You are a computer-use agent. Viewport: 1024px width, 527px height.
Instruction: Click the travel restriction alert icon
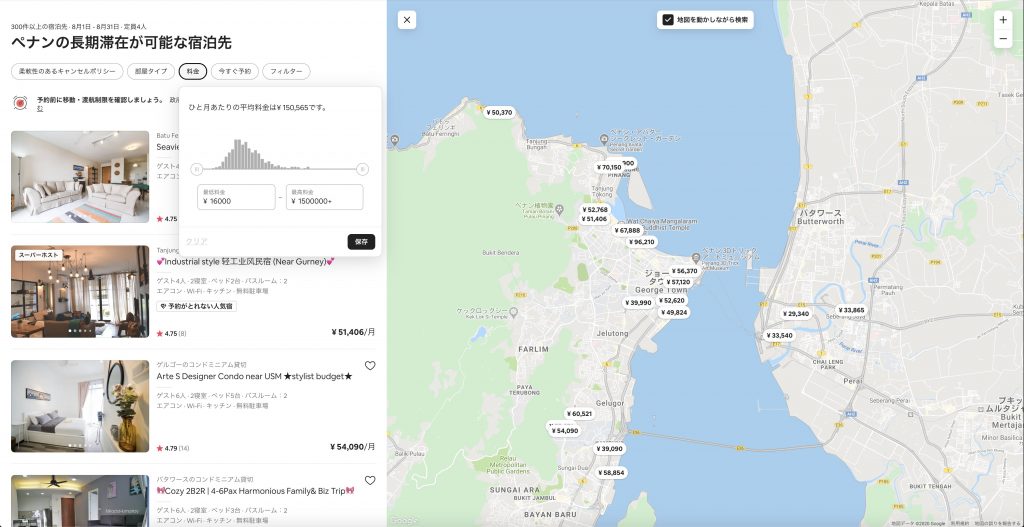click(20, 103)
